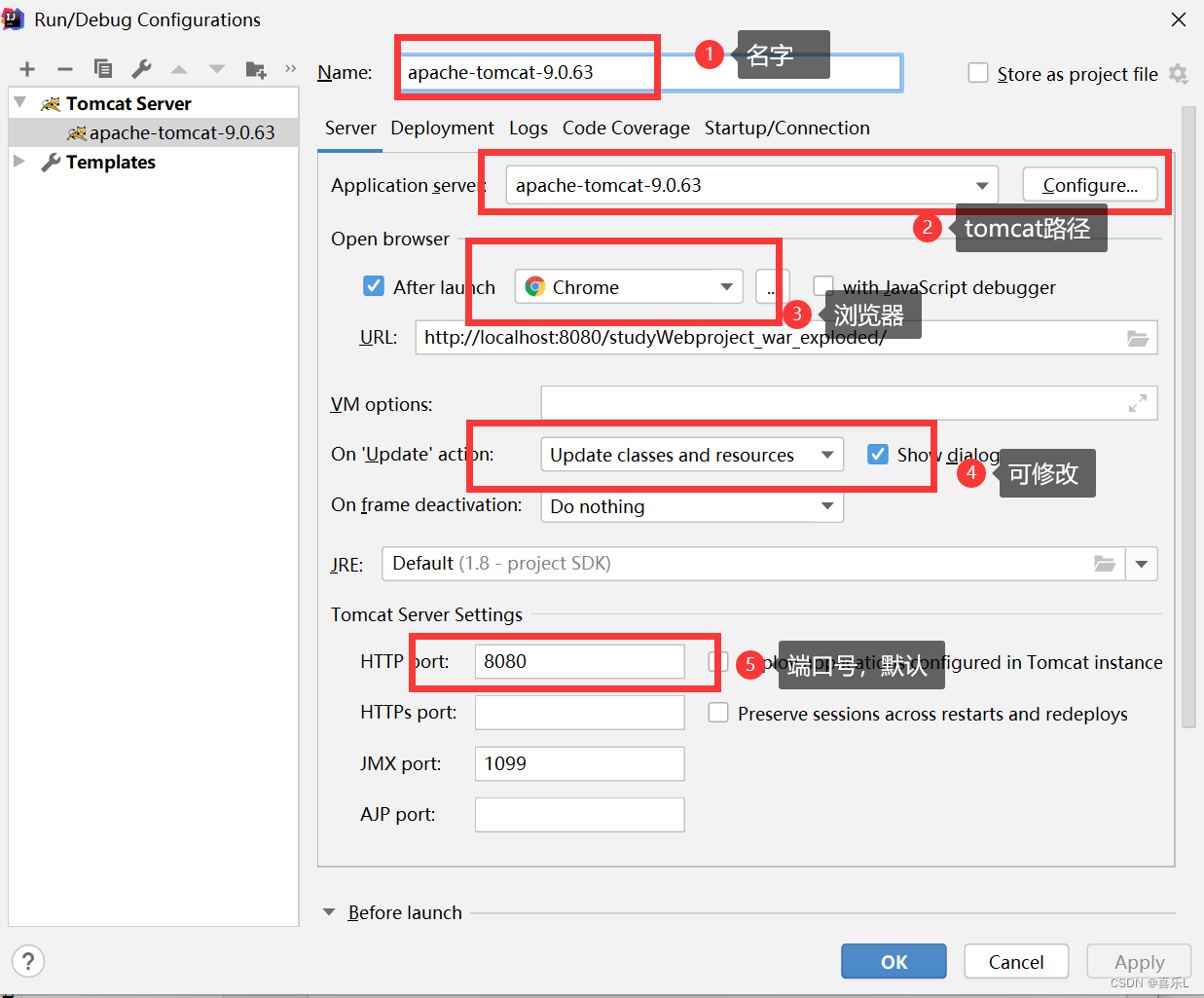The image size is (1204, 998).
Task: Select apache-tomcat-9.0.63 in tree
Action: [x=182, y=133]
